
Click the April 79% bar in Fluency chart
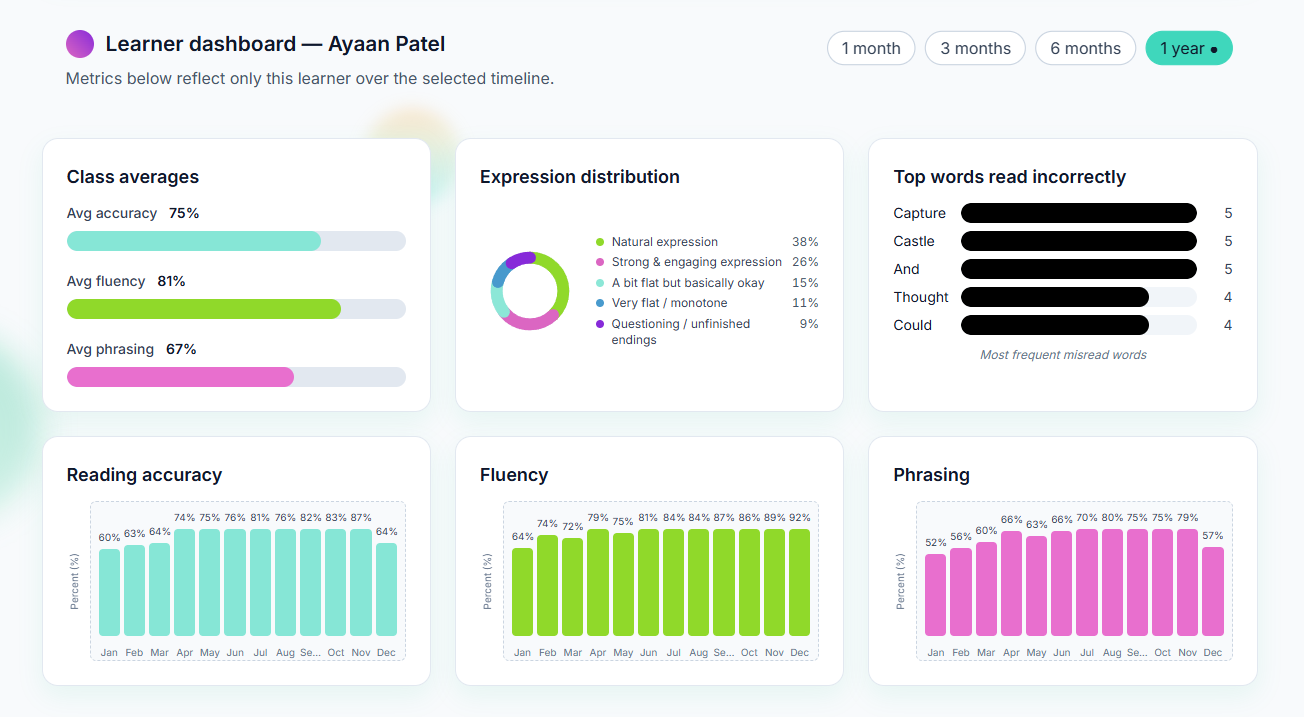click(x=598, y=582)
